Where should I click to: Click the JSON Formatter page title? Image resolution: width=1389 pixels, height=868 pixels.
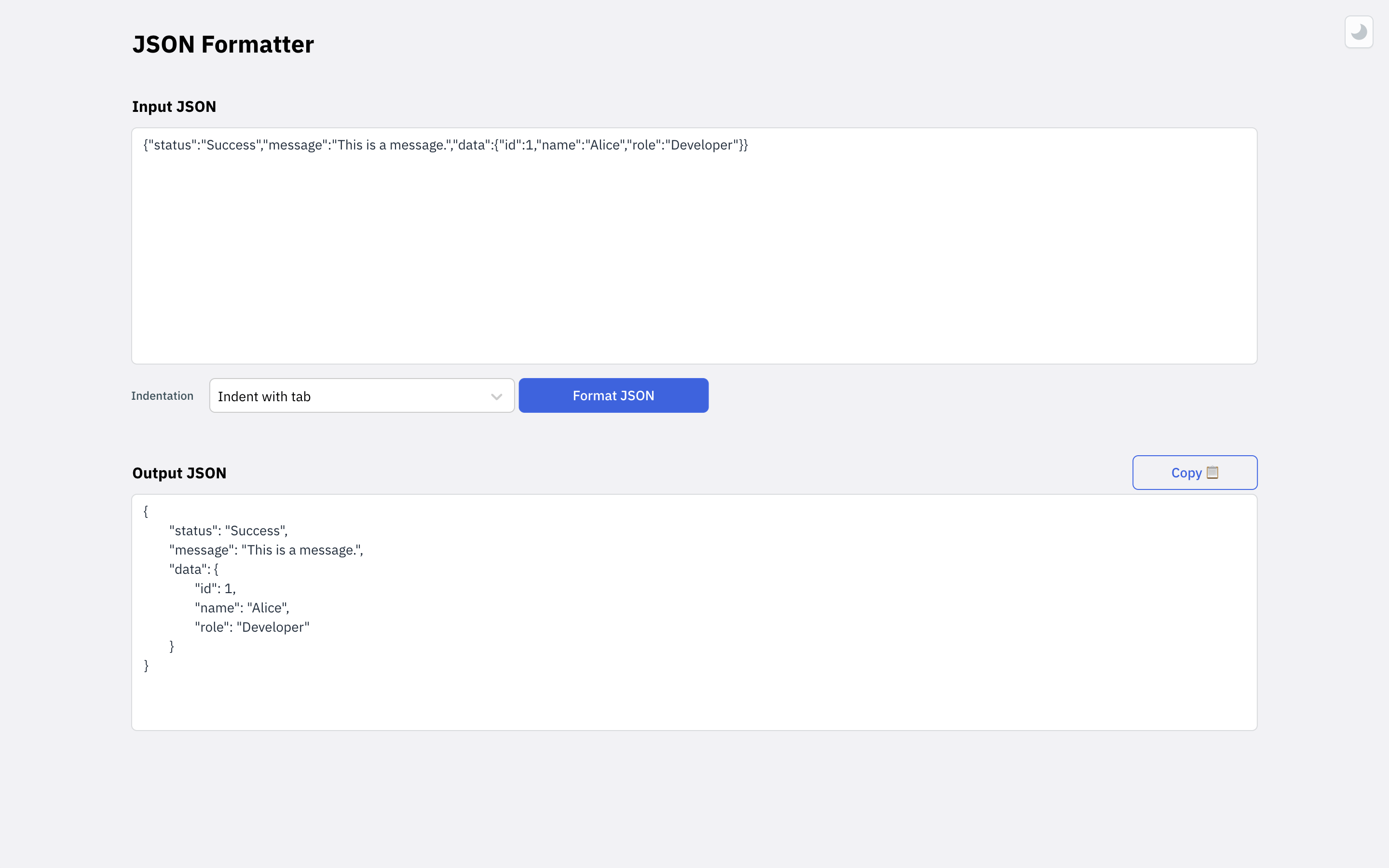[x=223, y=45]
